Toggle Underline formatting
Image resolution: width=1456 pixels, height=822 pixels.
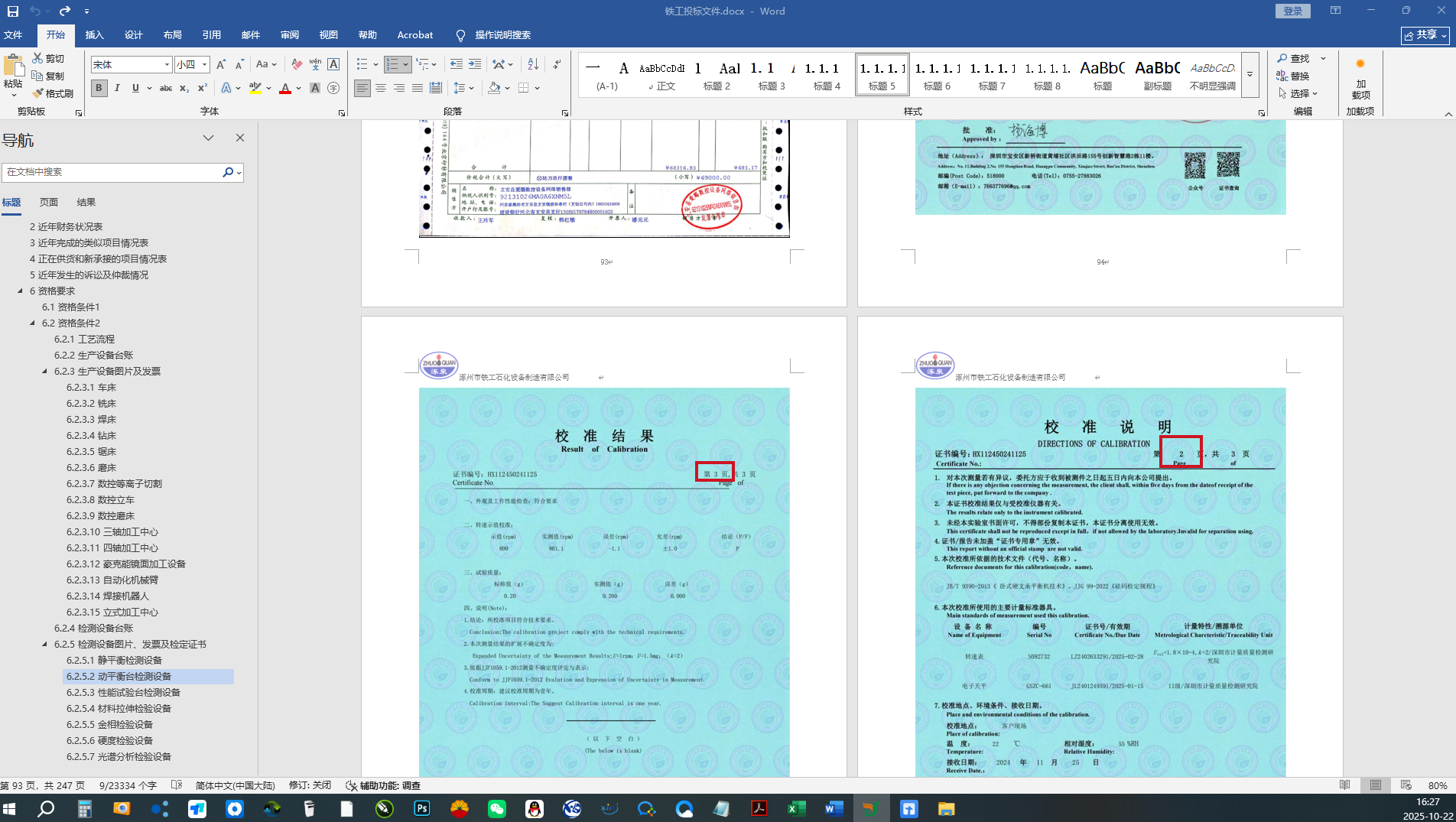click(x=135, y=88)
